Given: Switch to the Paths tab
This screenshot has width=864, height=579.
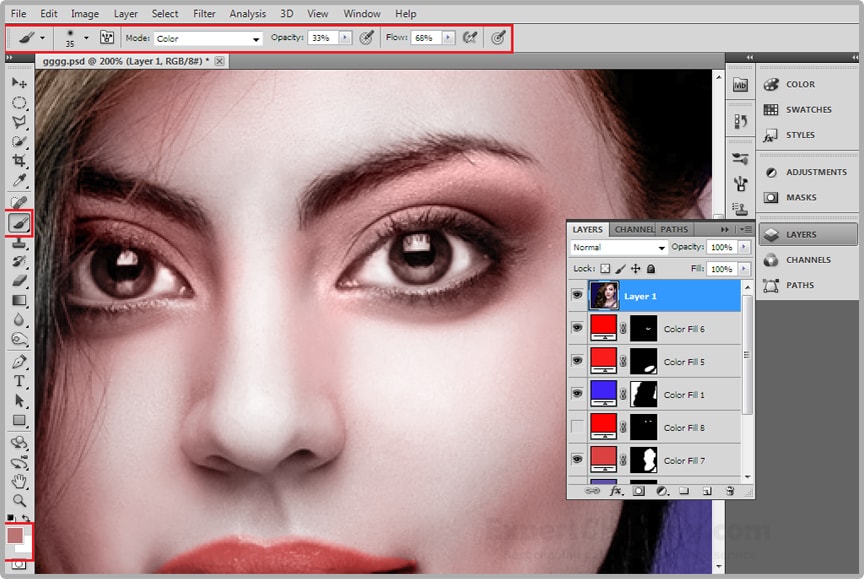Looking at the screenshot, I should 674,229.
